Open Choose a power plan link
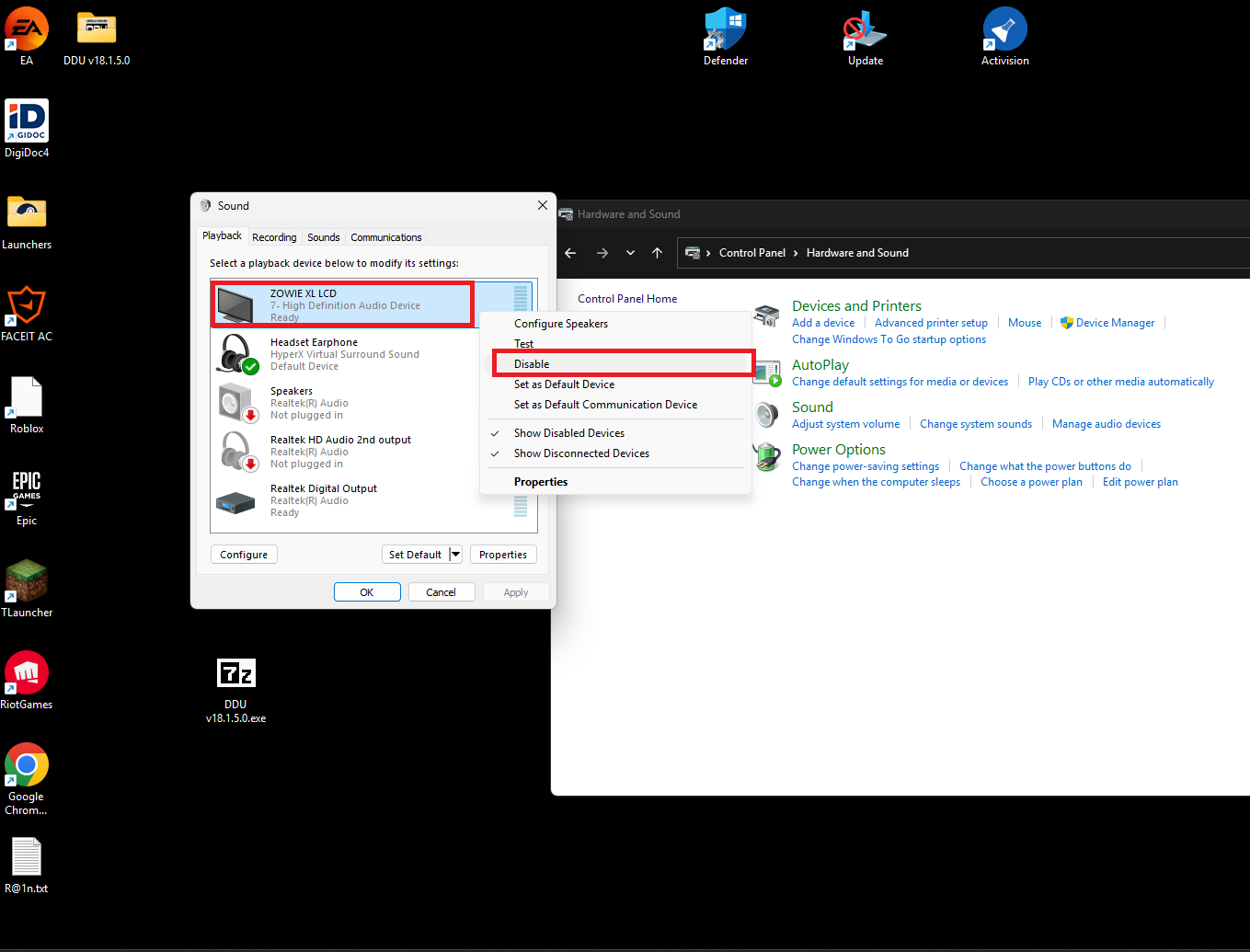1250x952 pixels. 1031,482
